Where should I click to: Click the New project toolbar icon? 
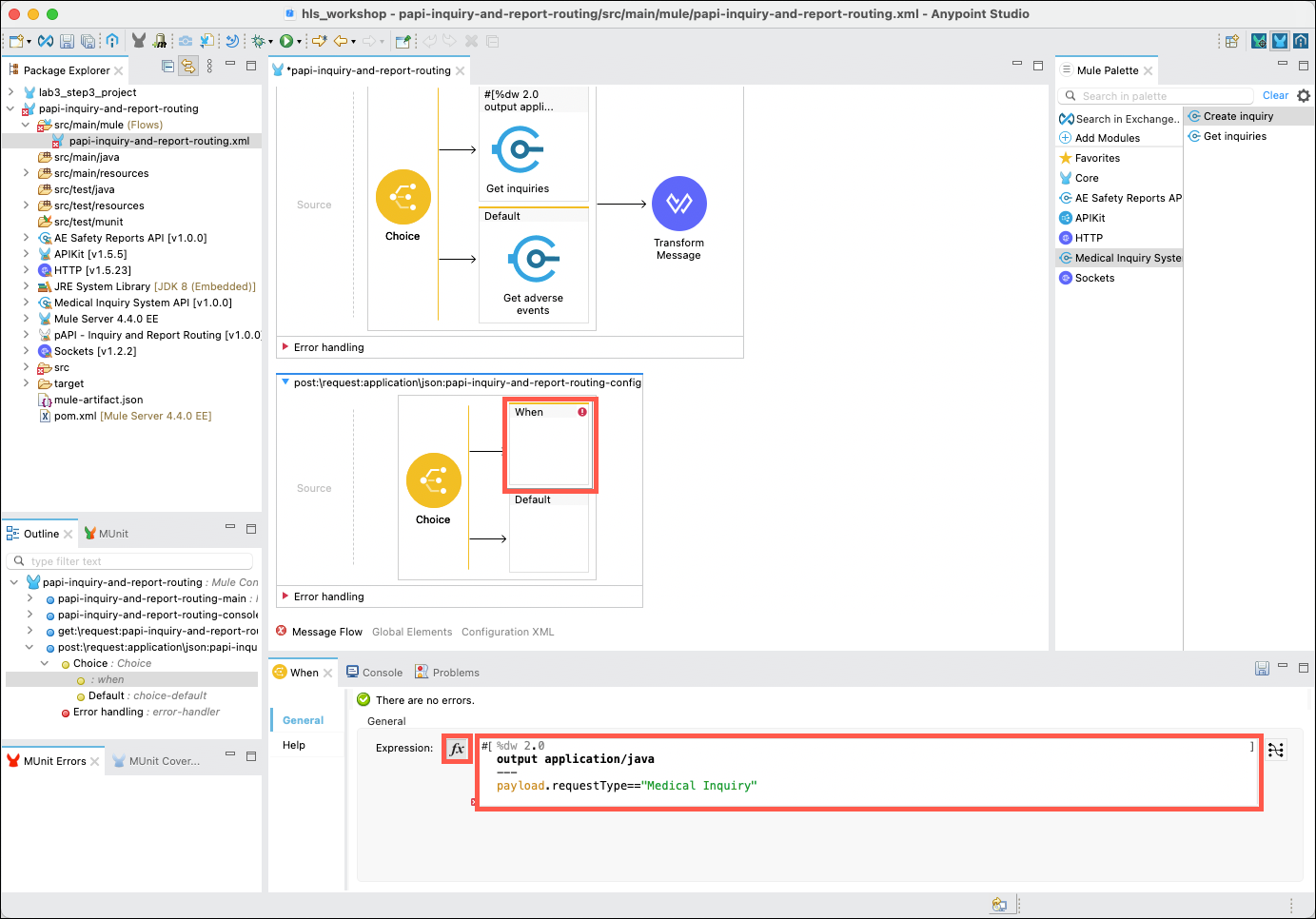point(16,41)
